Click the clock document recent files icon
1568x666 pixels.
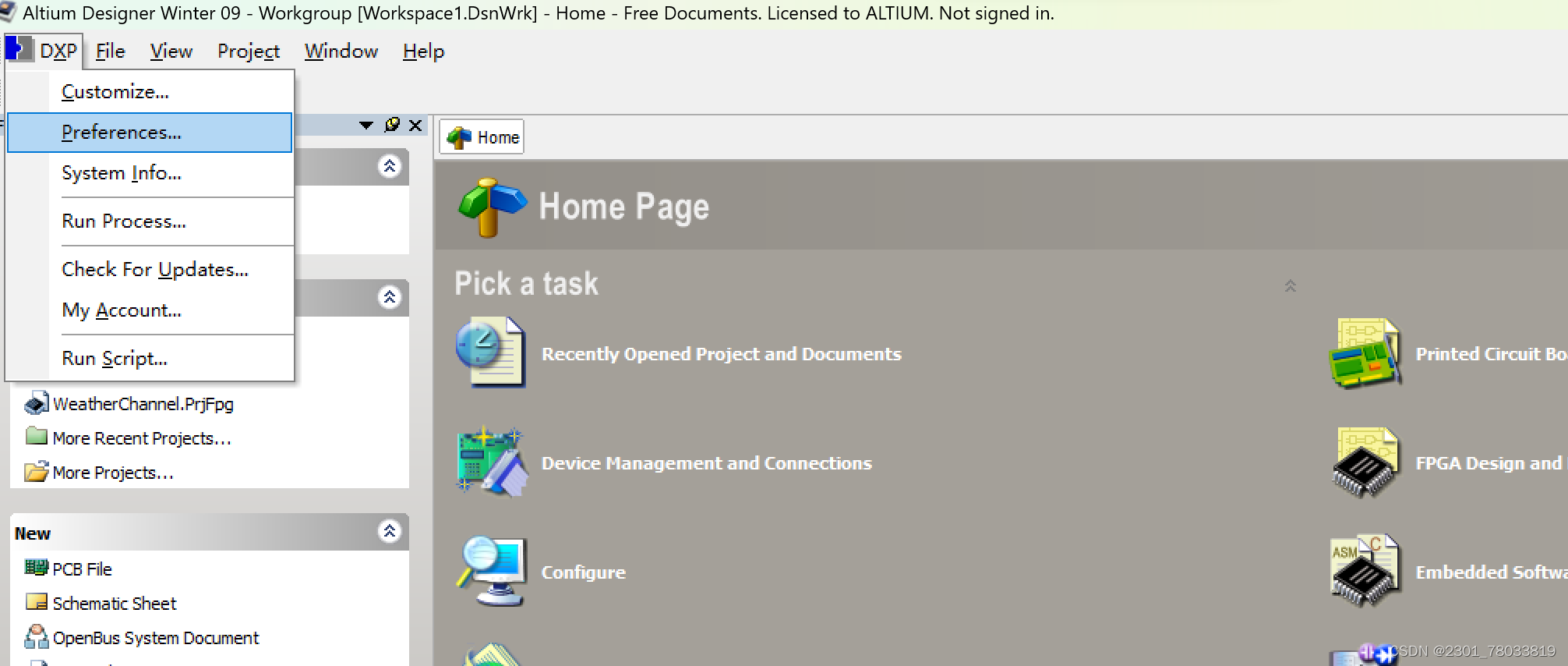pyautogui.click(x=491, y=352)
